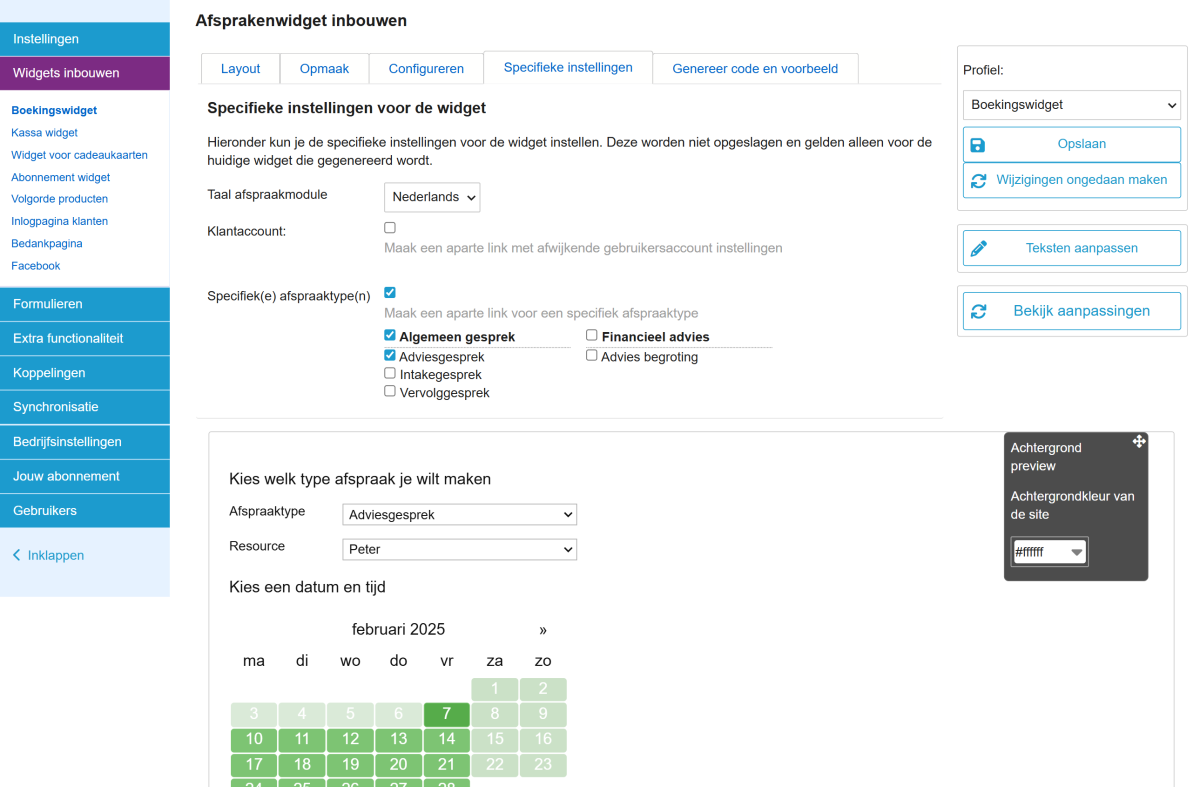Click the refresh icon on Bekijk aanpassingen
1200x787 pixels.
tap(979, 311)
